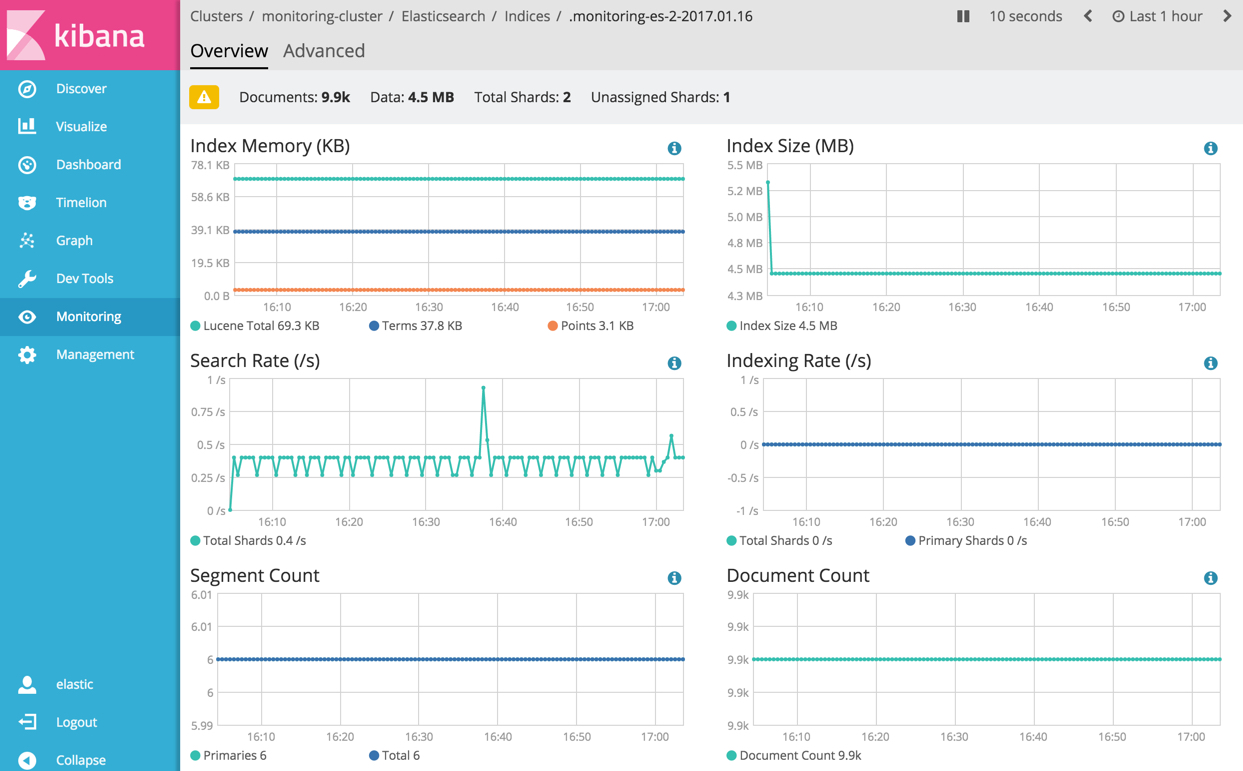Navigate to Clusters via the breadcrumb
Viewport: 1243px width, 771px height.
(x=216, y=16)
